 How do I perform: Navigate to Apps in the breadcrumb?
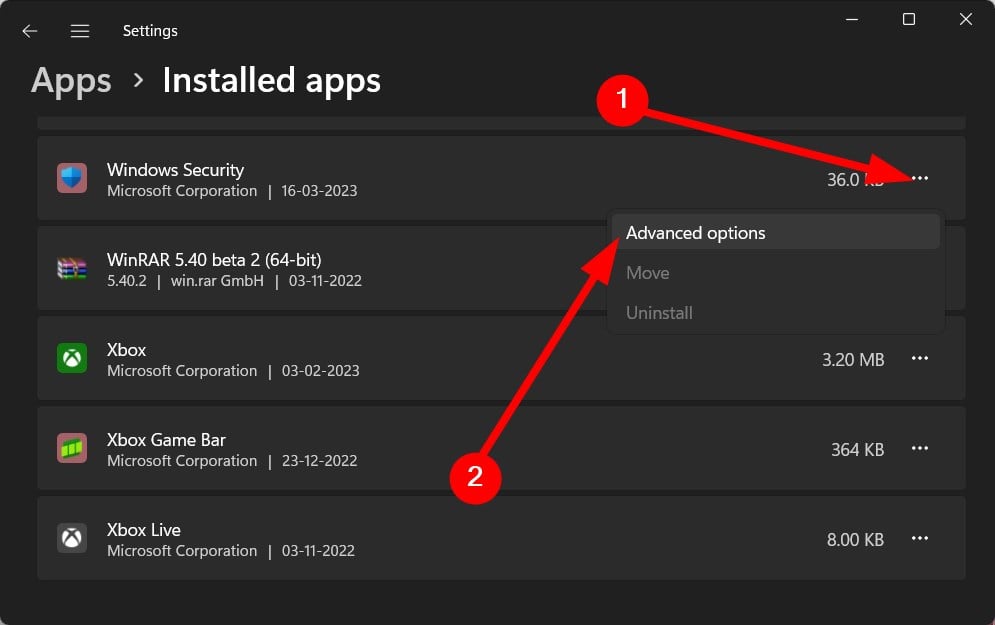71,81
